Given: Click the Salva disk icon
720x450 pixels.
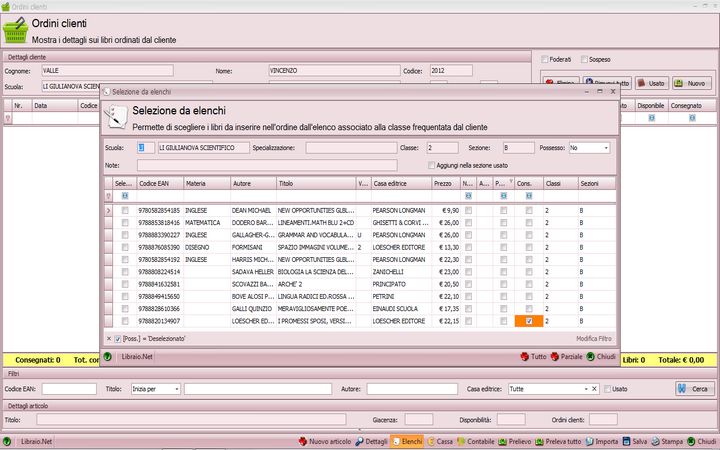Looking at the screenshot, I should click(x=626, y=441).
